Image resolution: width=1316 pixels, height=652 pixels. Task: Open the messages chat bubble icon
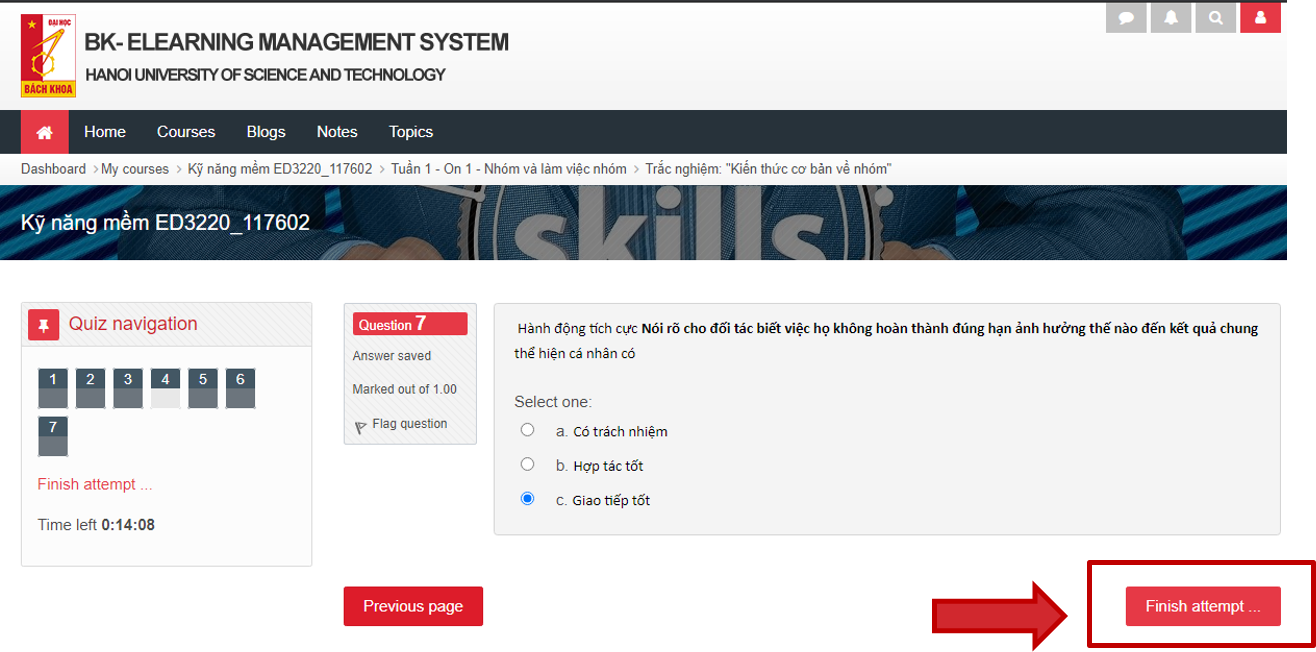(1126, 18)
